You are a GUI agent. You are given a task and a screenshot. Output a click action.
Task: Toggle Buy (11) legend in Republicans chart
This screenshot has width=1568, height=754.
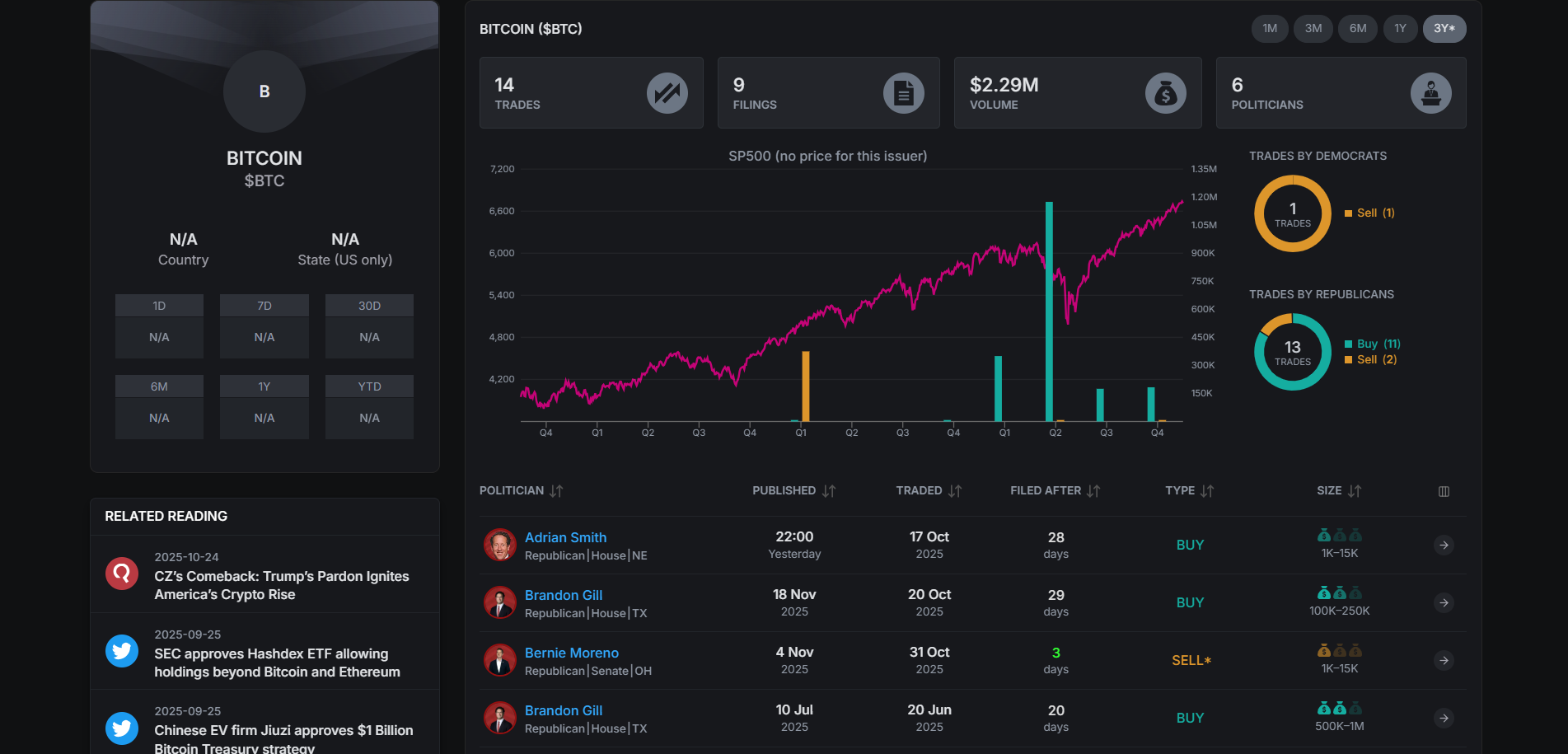point(1372,344)
